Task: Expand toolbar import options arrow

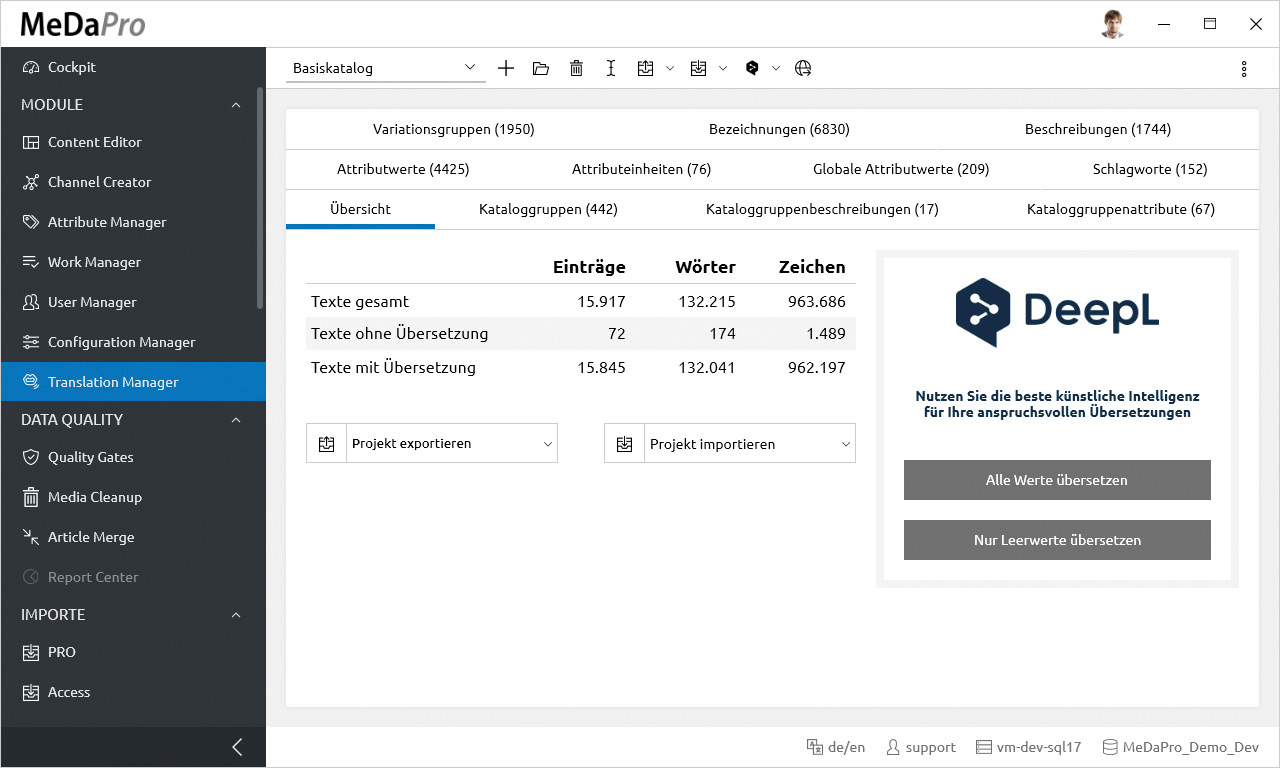Action: 723,68
